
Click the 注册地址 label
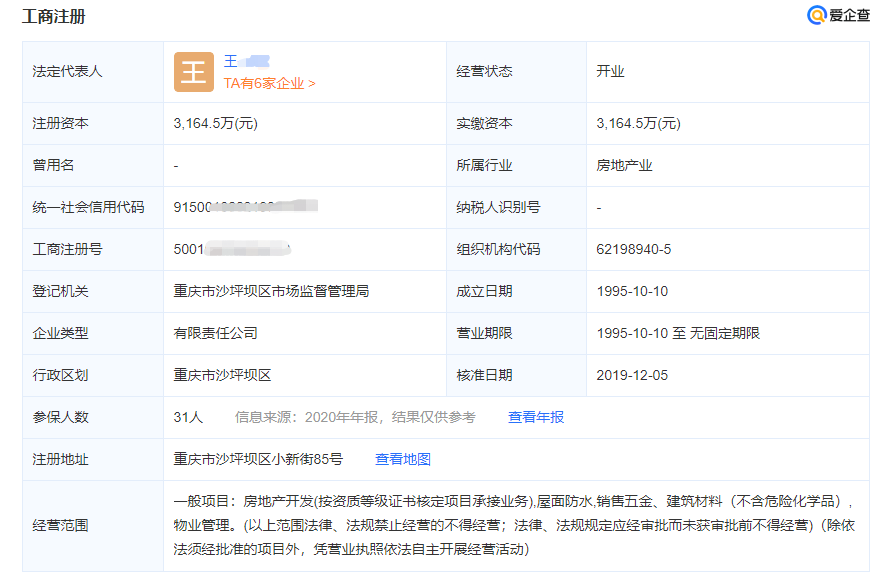pyautogui.click(x=61, y=459)
